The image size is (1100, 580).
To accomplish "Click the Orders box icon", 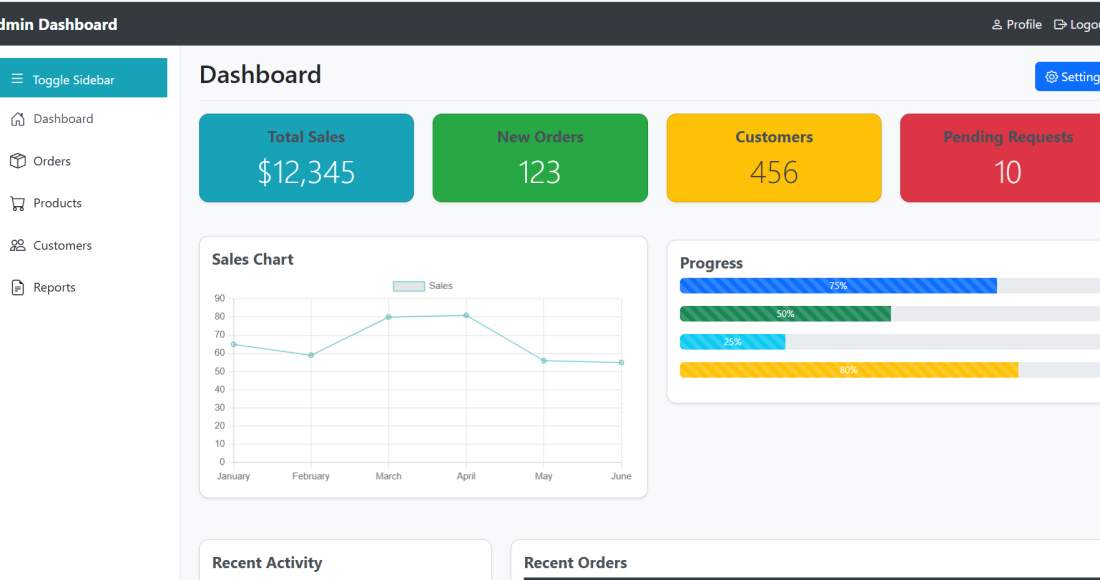I will tap(17, 161).
